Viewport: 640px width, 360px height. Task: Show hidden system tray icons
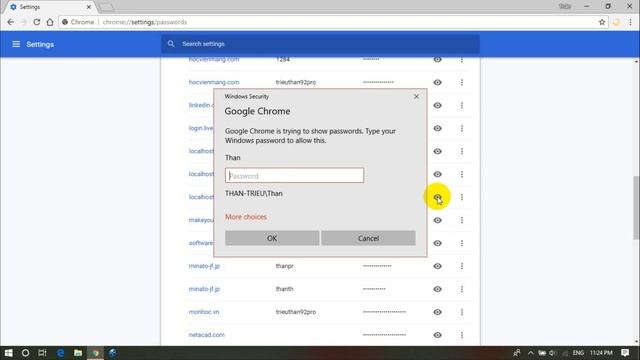coord(531,353)
